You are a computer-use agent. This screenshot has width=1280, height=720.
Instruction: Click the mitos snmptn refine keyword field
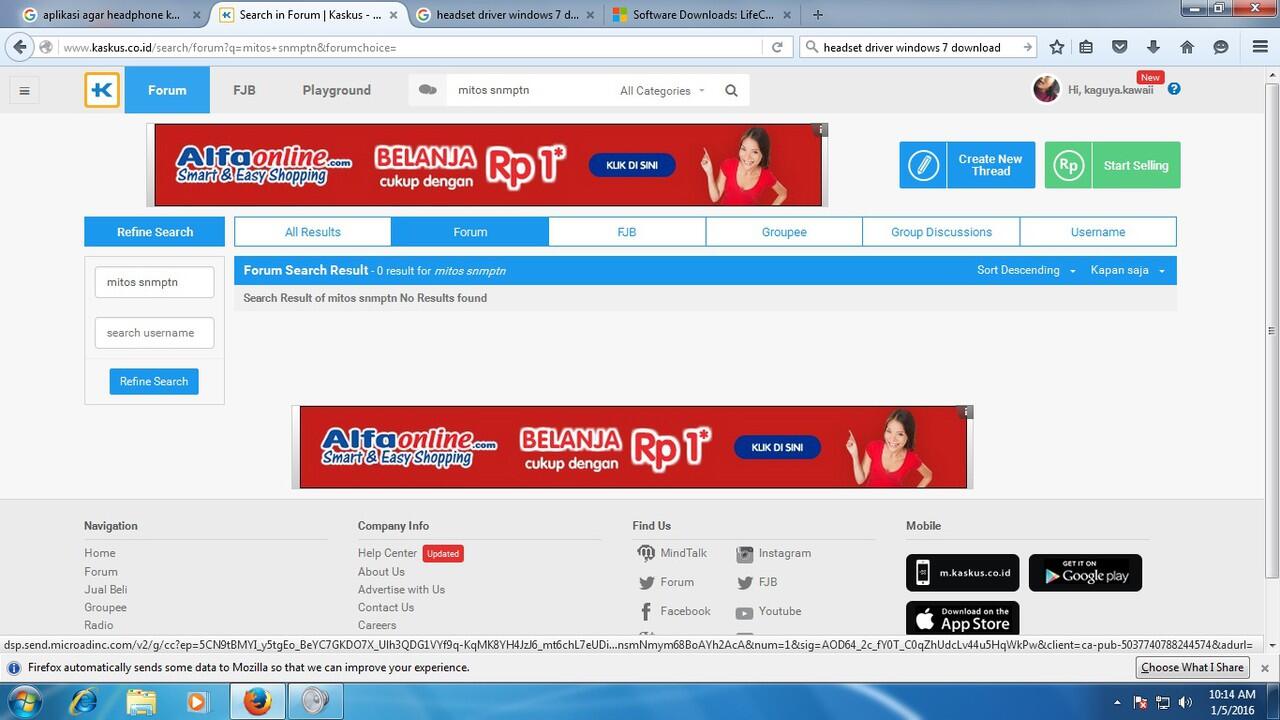154,282
